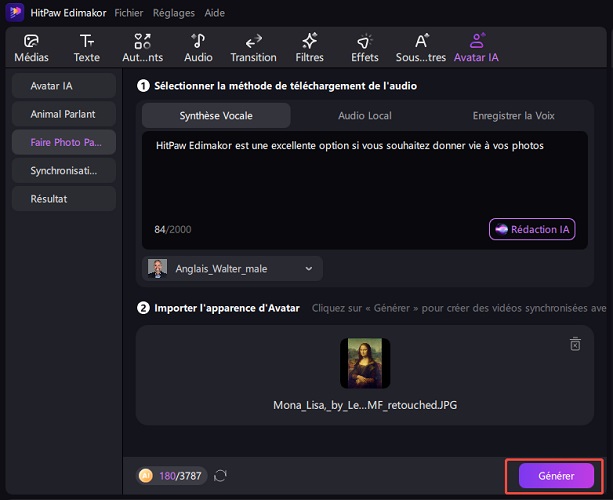This screenshot has width=613, height=500.
Task: Click the Générer button
Action: point(556,476)
